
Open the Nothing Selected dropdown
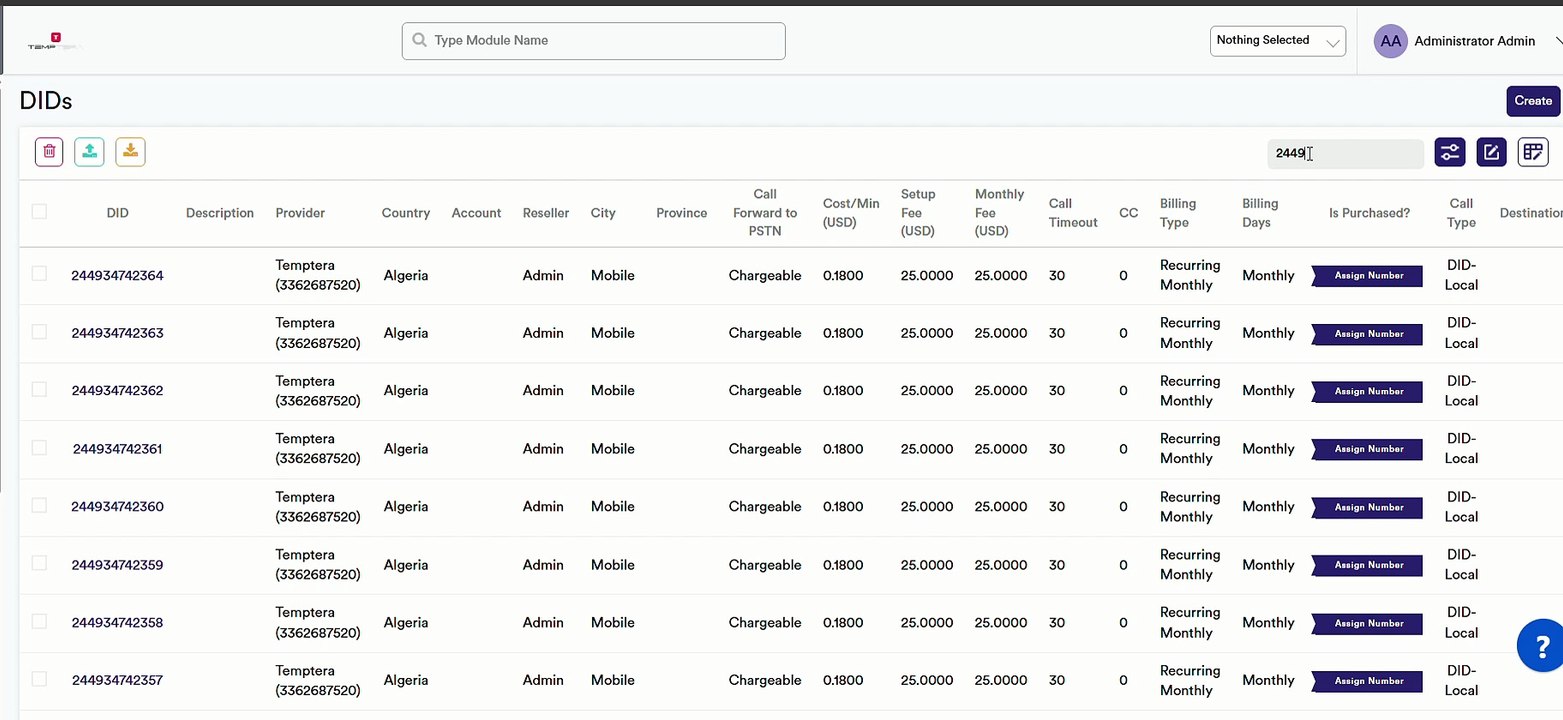coord(1278,41)
